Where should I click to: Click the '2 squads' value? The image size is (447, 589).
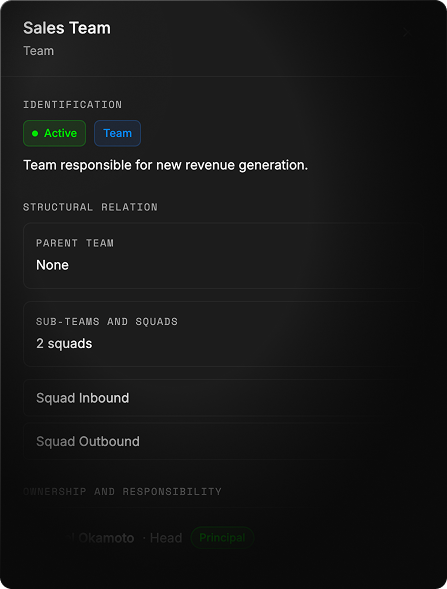point(64,344)
